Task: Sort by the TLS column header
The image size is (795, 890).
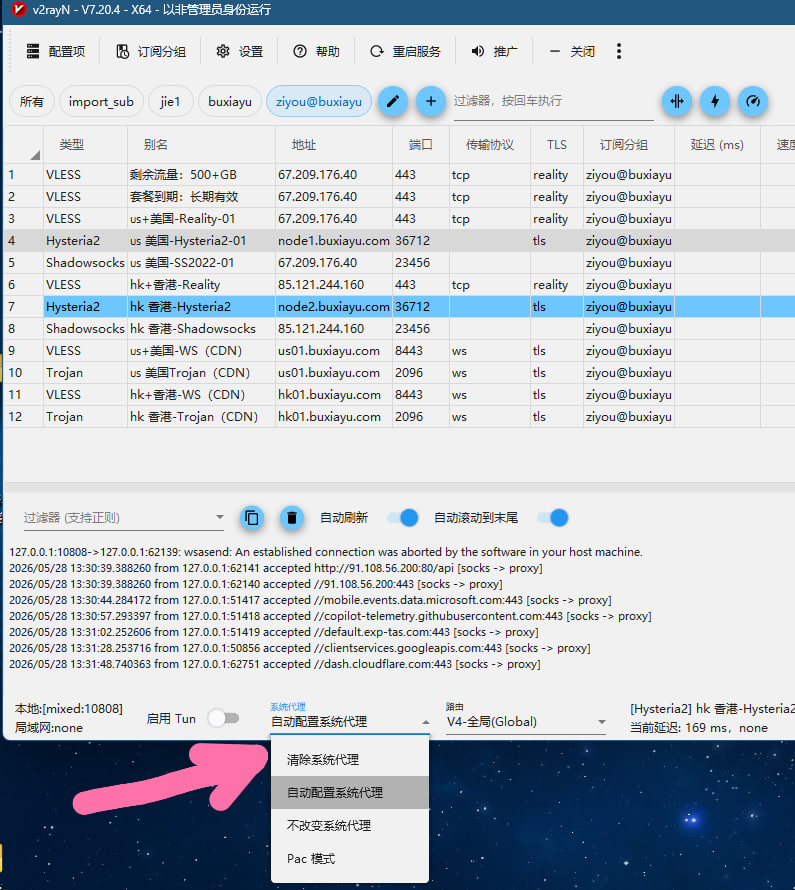Action: 557,145
